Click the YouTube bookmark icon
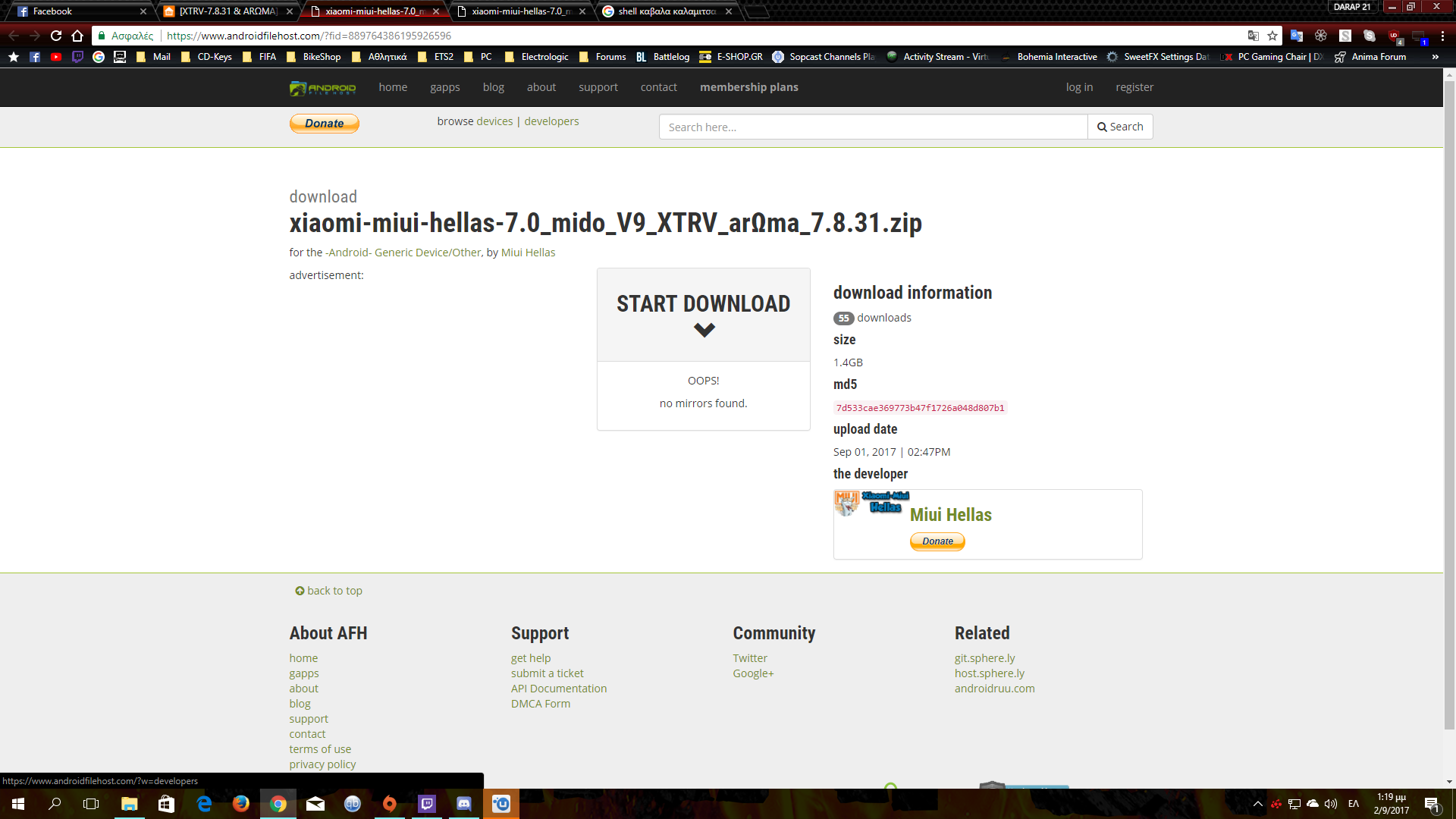 click(x=56, y=57)
